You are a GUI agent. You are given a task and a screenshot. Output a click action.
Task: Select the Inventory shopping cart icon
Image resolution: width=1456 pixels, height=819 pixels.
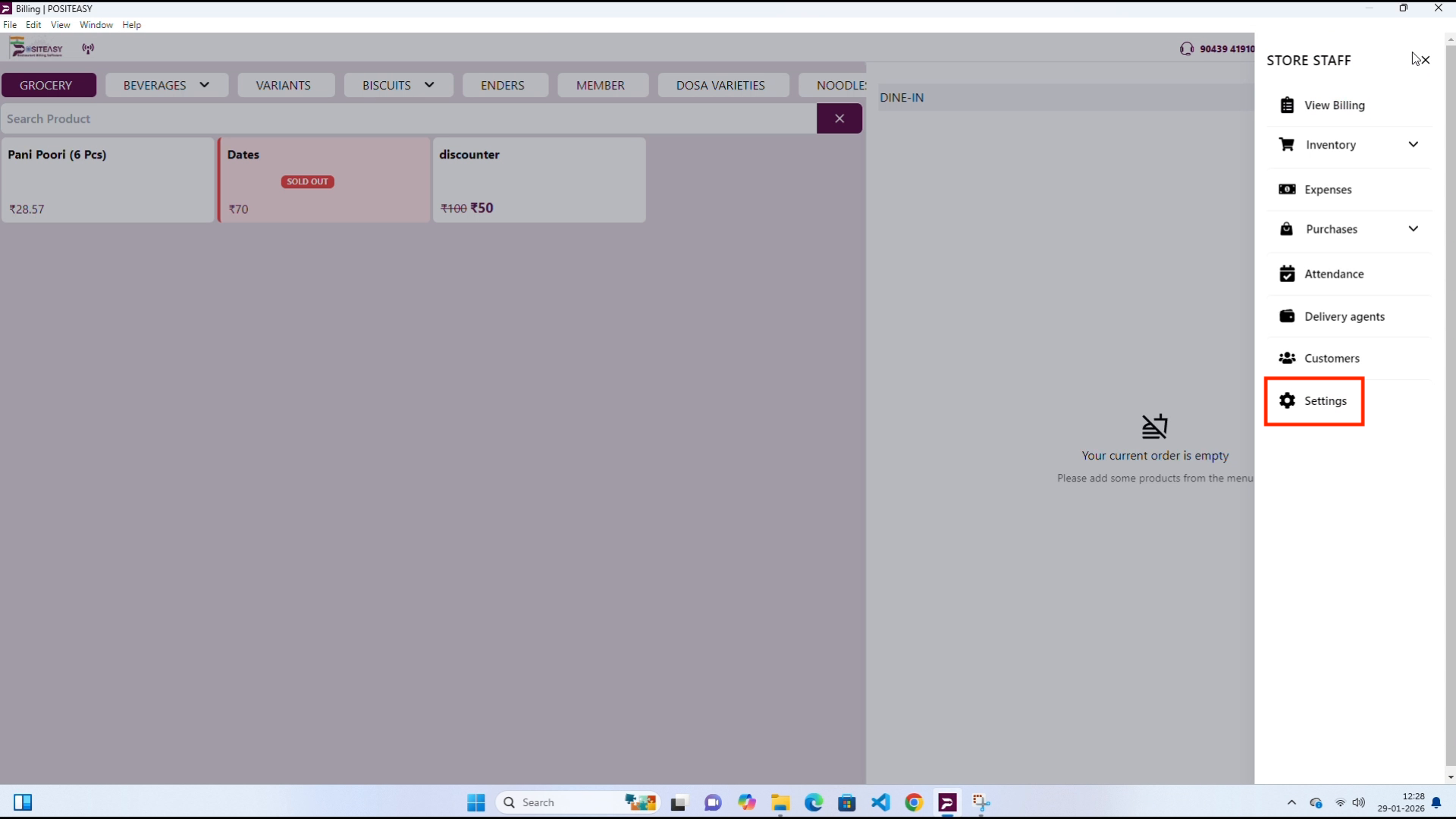click(x=1288, y=144)
